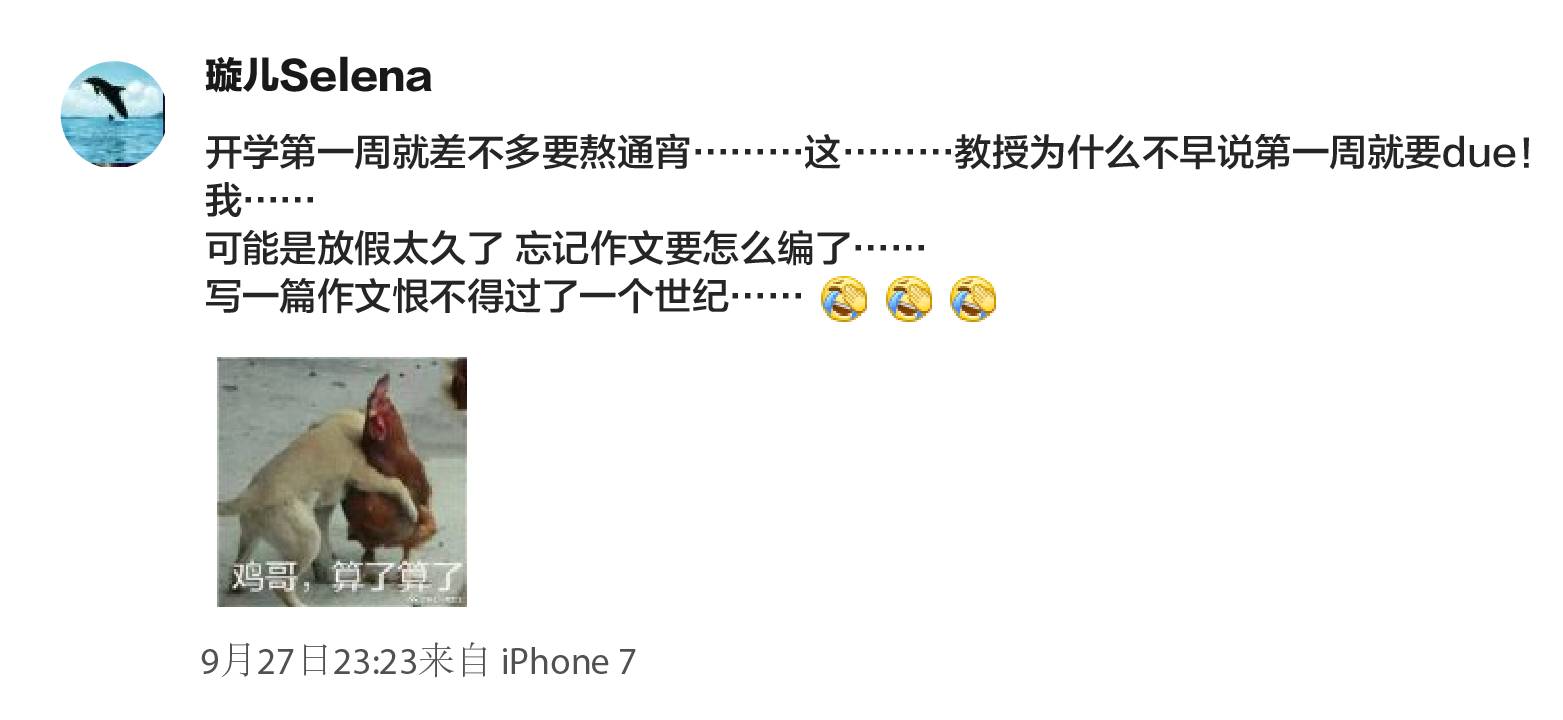Viewport: 1563px width, 720px height.
Task: Open the post via timestamp 9月27日23:23
Action: pos(309,661)
